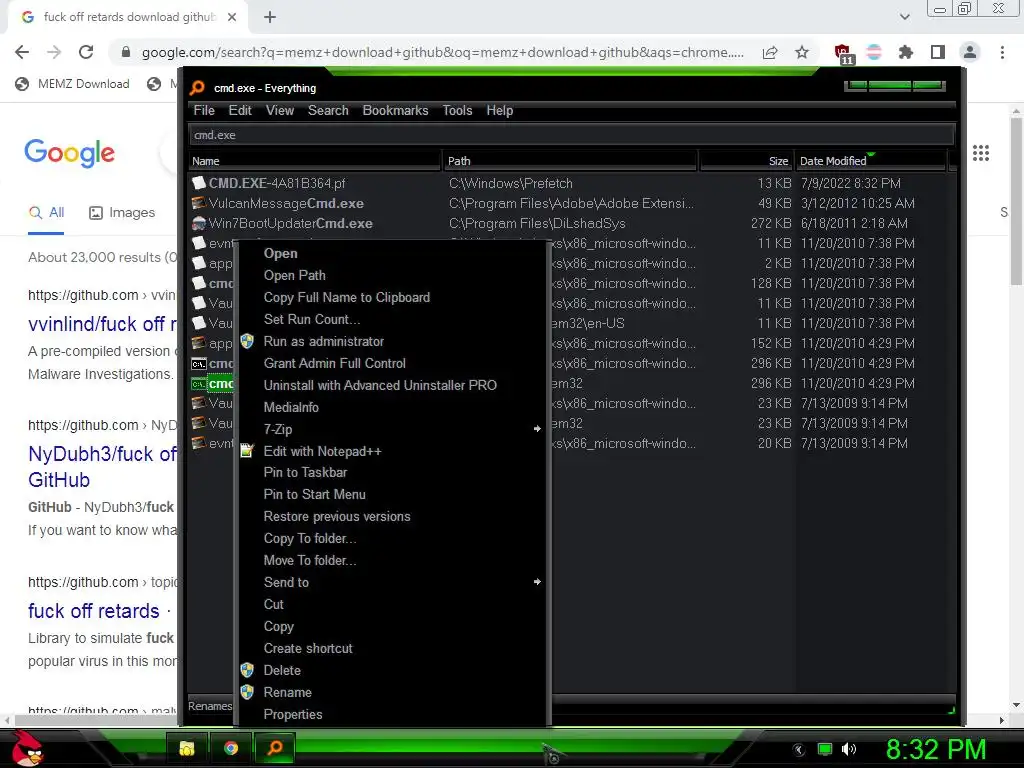Open the Edit menu in Everything
Viewport: 1024px width, 768px height.
click(240, 110)
